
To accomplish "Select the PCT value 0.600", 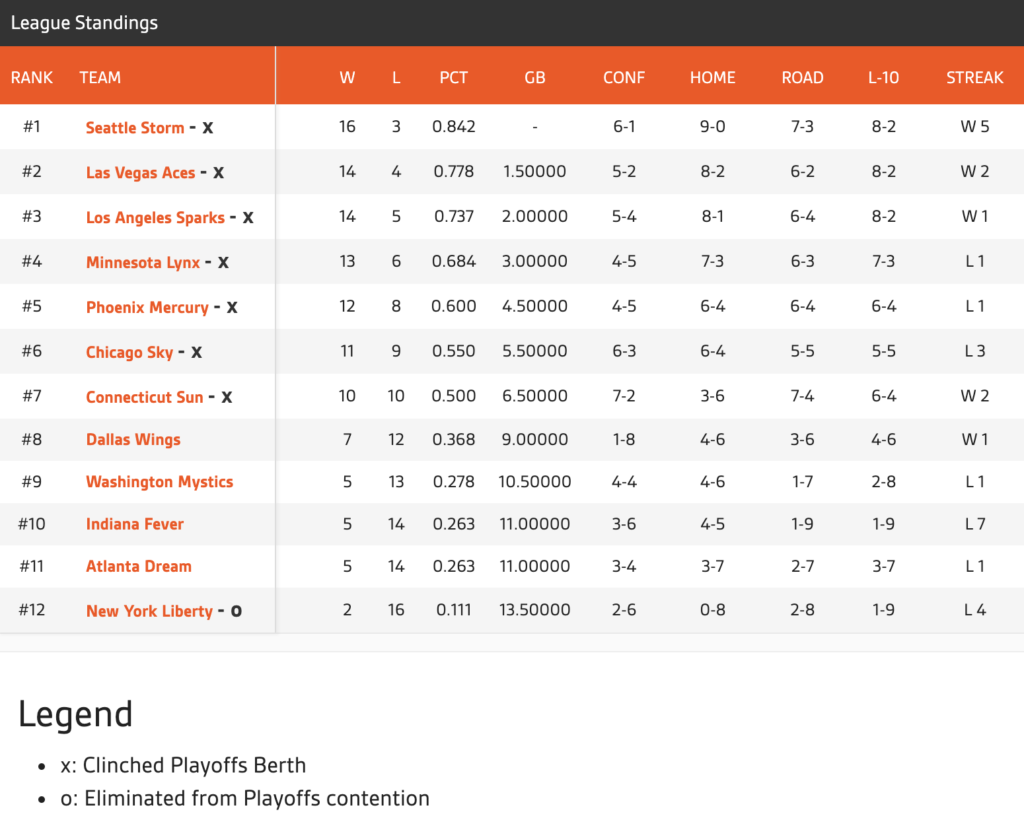I will point(453,306).
